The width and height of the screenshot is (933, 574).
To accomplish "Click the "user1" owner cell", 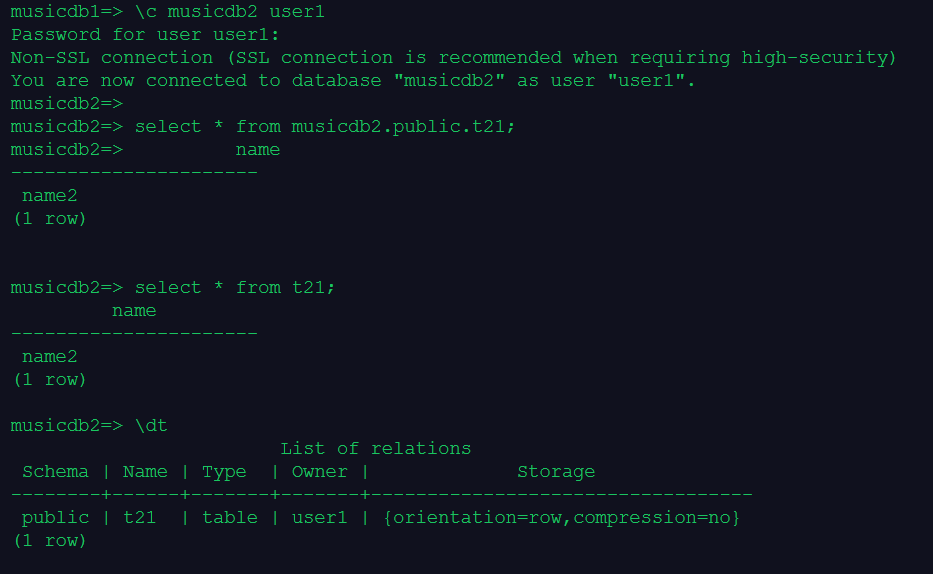I will (x=319, y=518).
